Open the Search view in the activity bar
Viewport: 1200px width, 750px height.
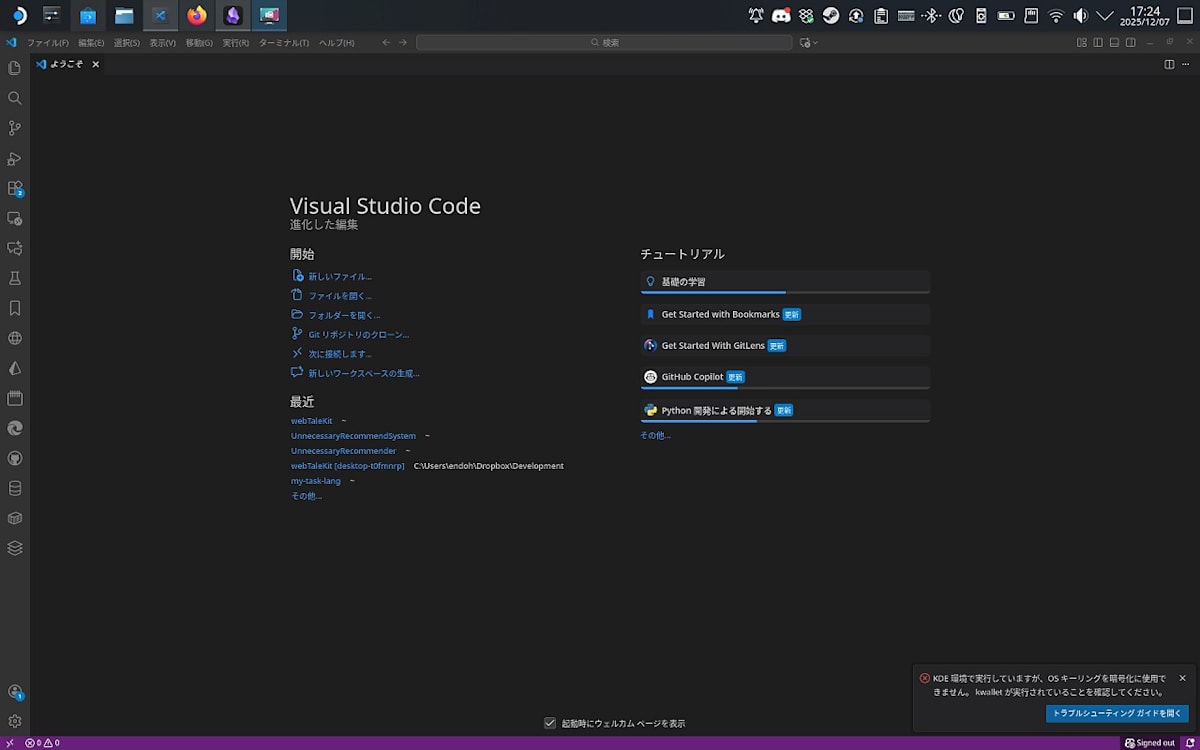pos(15,98)
